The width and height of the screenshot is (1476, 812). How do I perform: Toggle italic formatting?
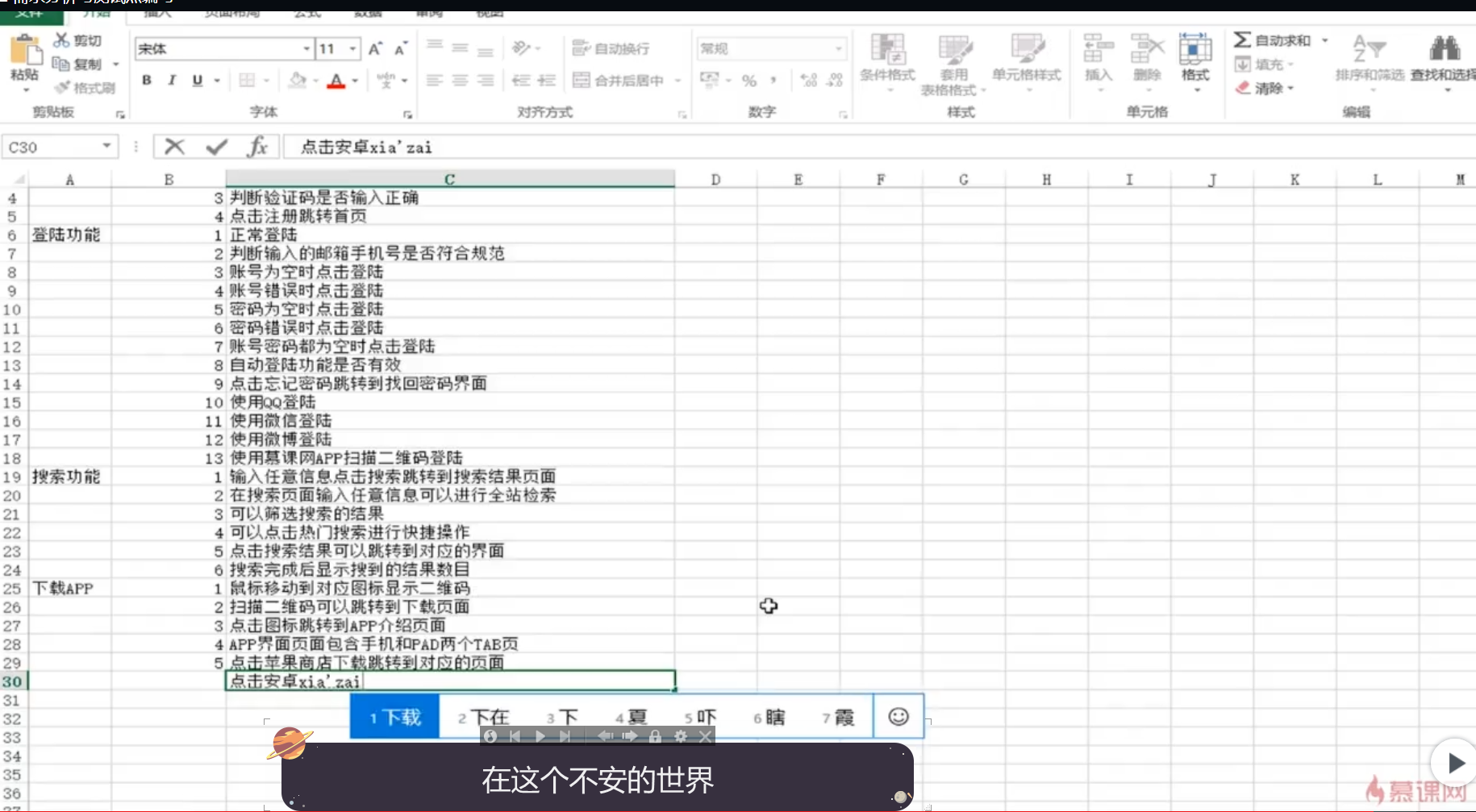coord(171,80)
